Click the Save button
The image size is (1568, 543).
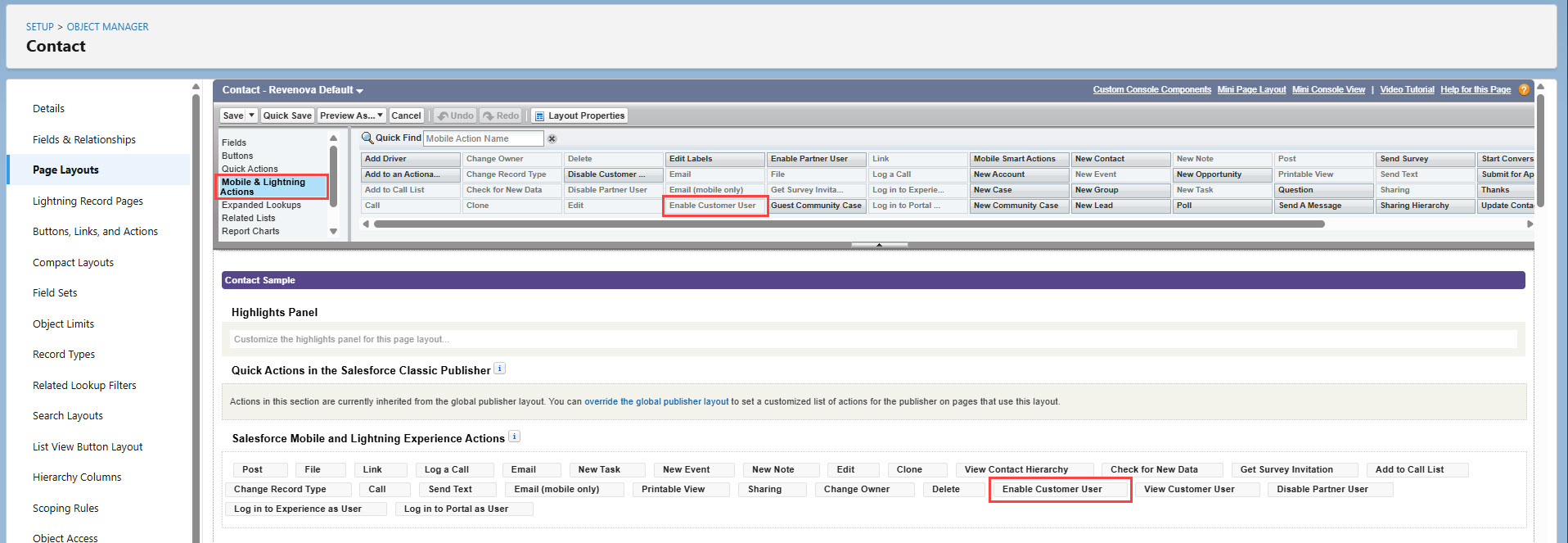233,115
